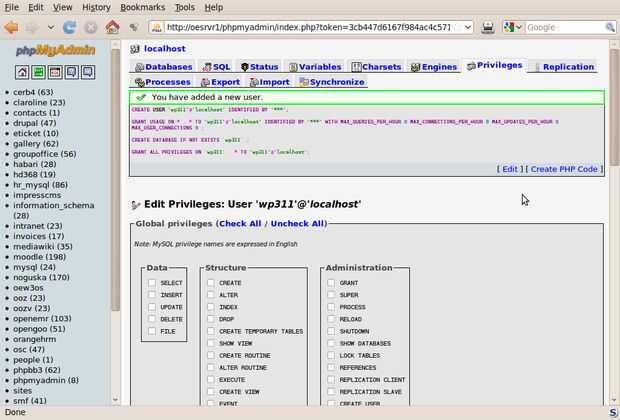The image size is (620, 420).
Task: Open the Charsets tab
Action: pos(376,67)
